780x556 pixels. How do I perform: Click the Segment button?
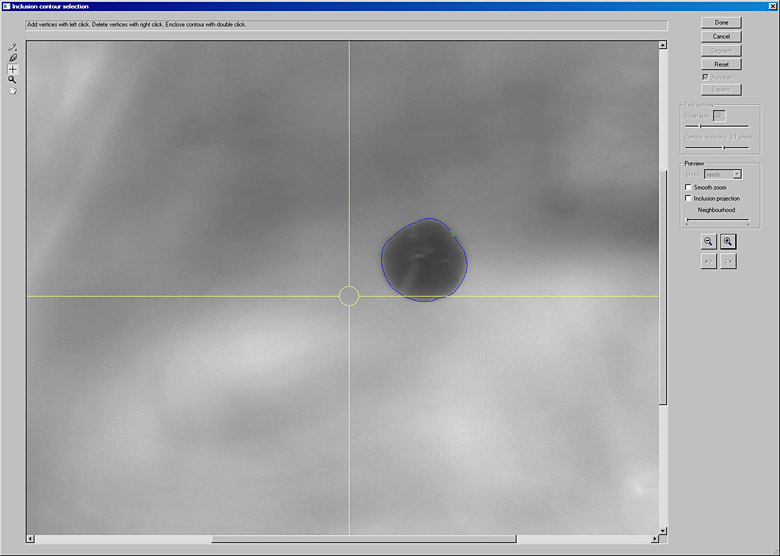pos(721,50)
